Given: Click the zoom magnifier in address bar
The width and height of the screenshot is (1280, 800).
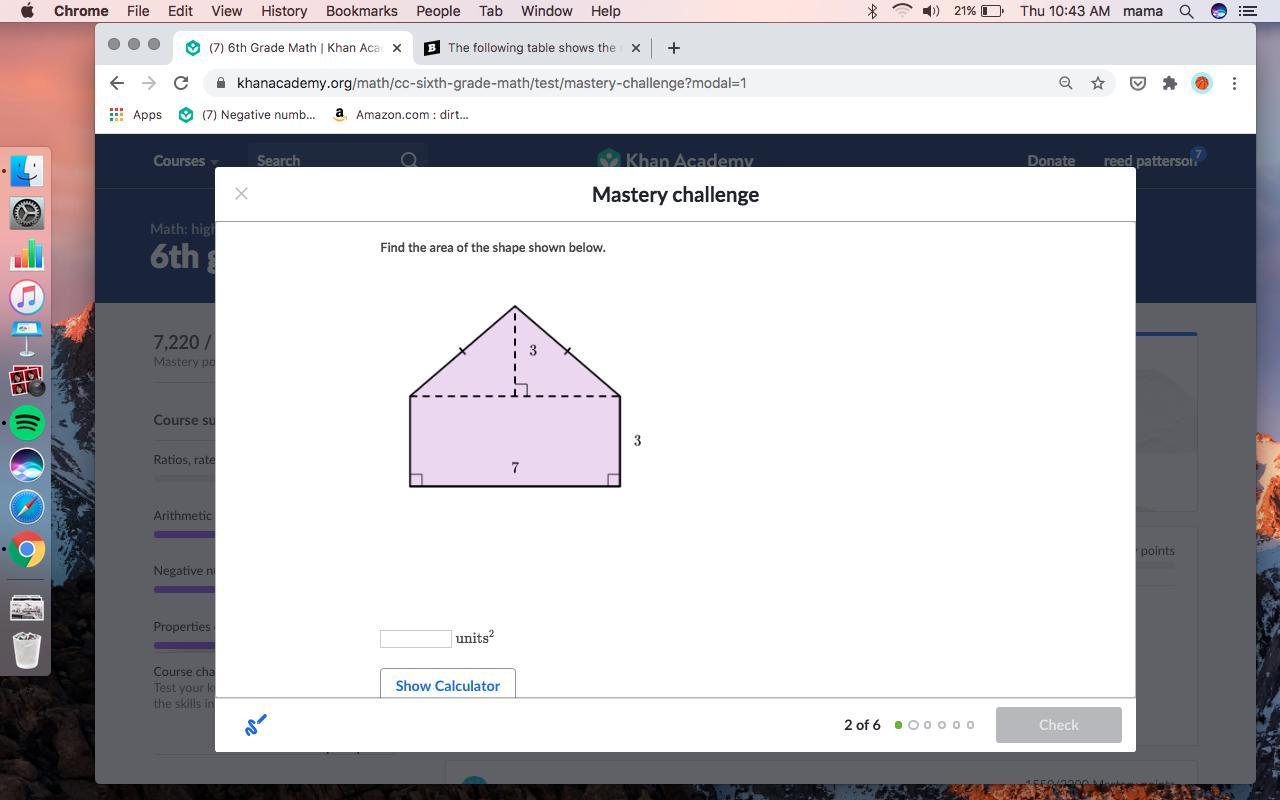Looking at the screenshot, I should (1066, 83).
